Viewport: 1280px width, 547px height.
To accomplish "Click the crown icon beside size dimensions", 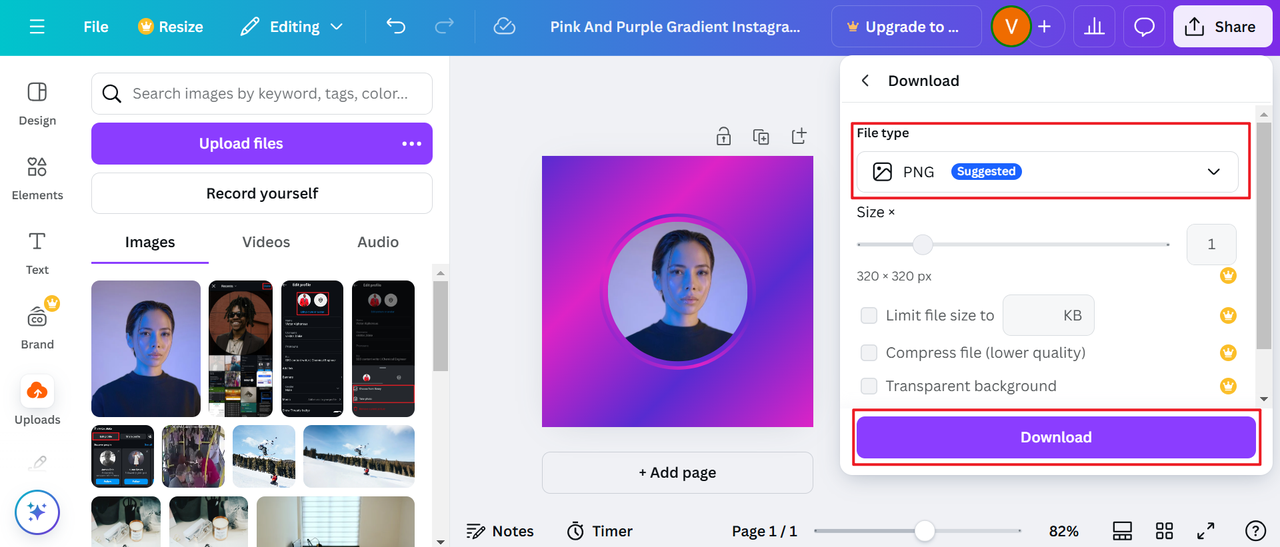I will point(1228,276).
